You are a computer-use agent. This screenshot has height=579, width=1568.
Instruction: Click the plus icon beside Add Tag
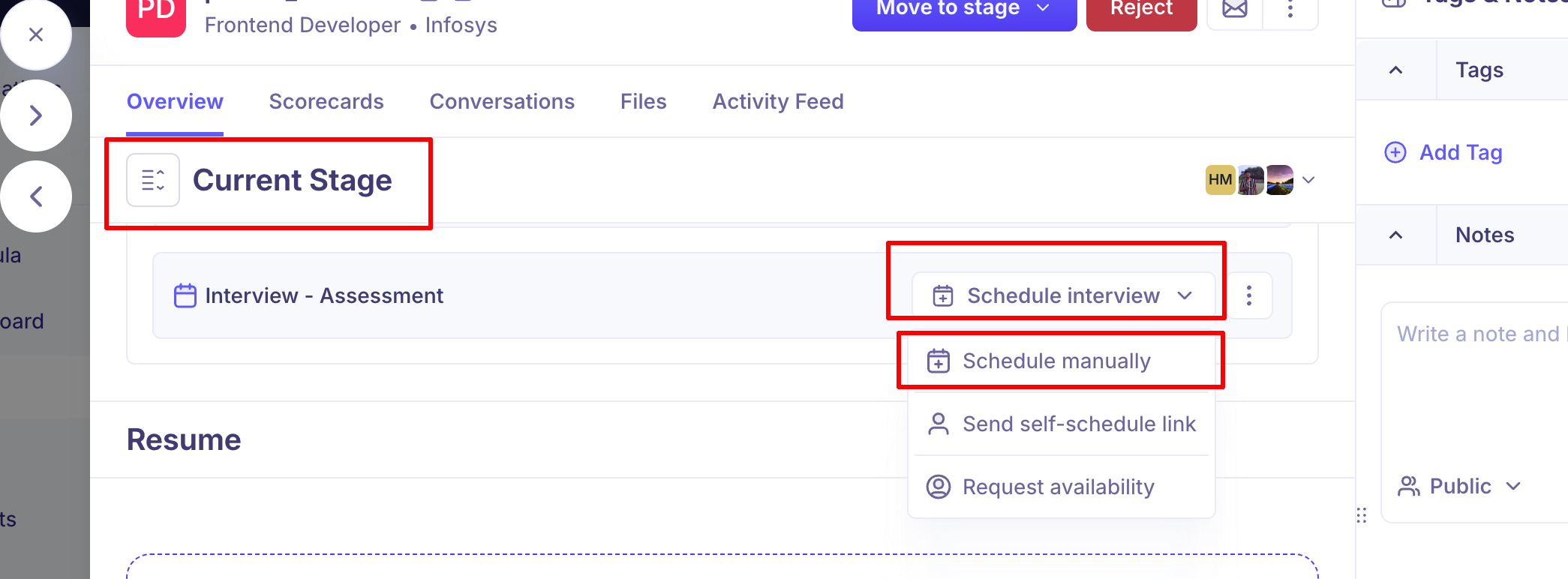[1395, 152]
